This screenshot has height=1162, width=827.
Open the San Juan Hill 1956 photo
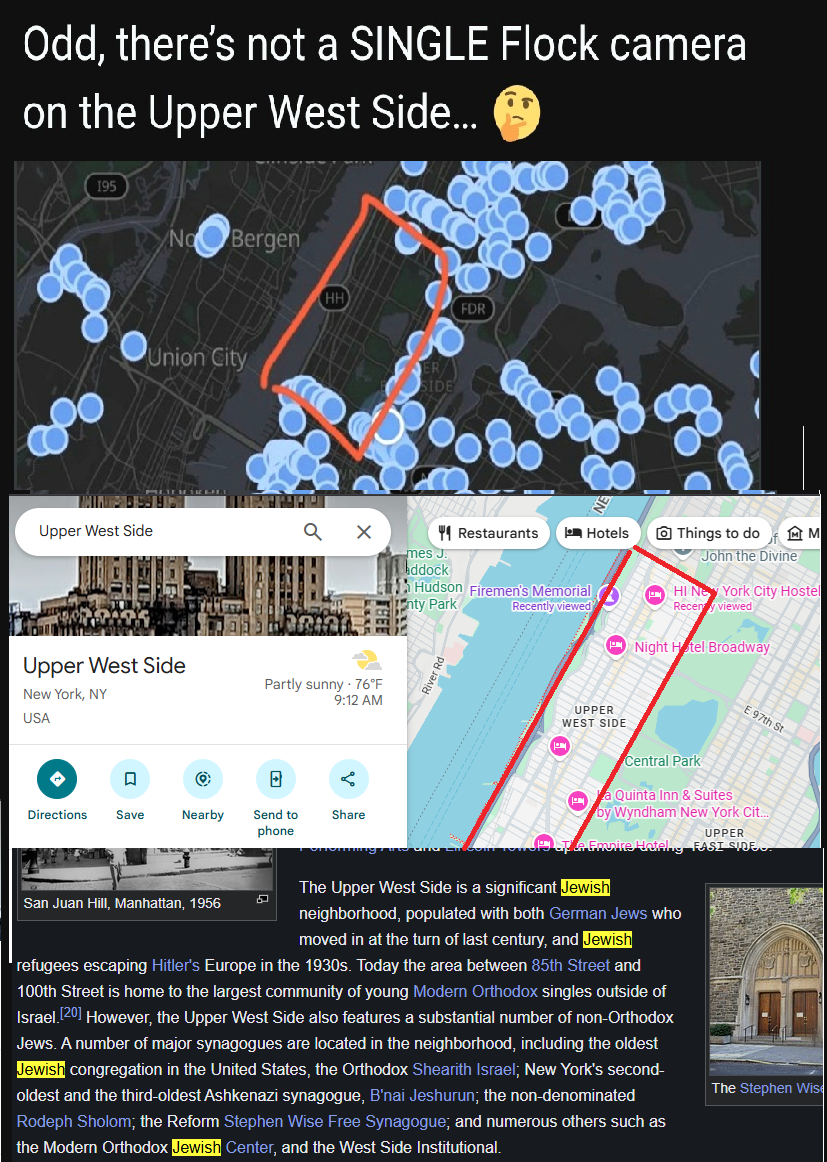point(147,869)
